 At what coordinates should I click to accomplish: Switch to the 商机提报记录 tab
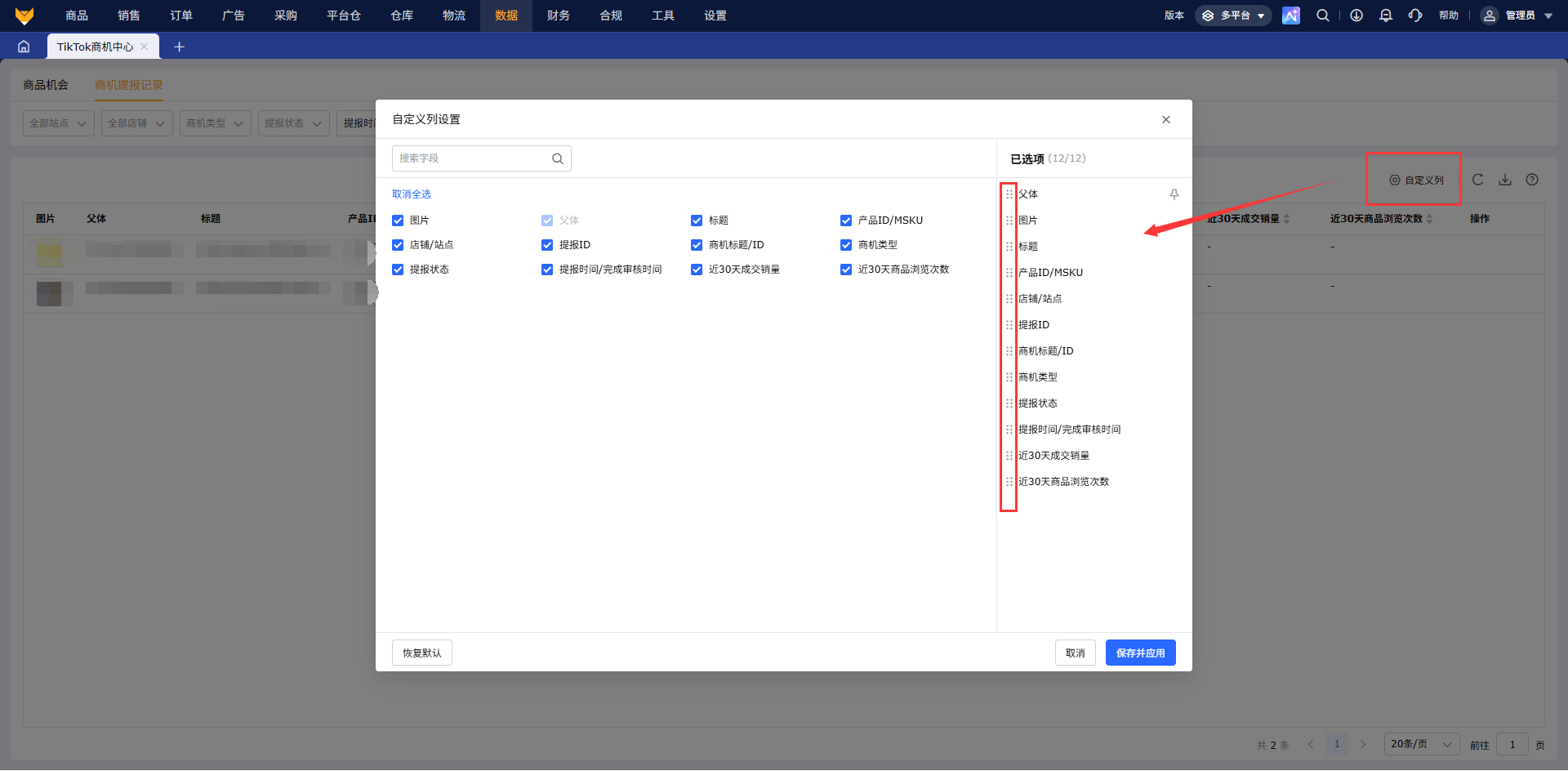point(129,85)
